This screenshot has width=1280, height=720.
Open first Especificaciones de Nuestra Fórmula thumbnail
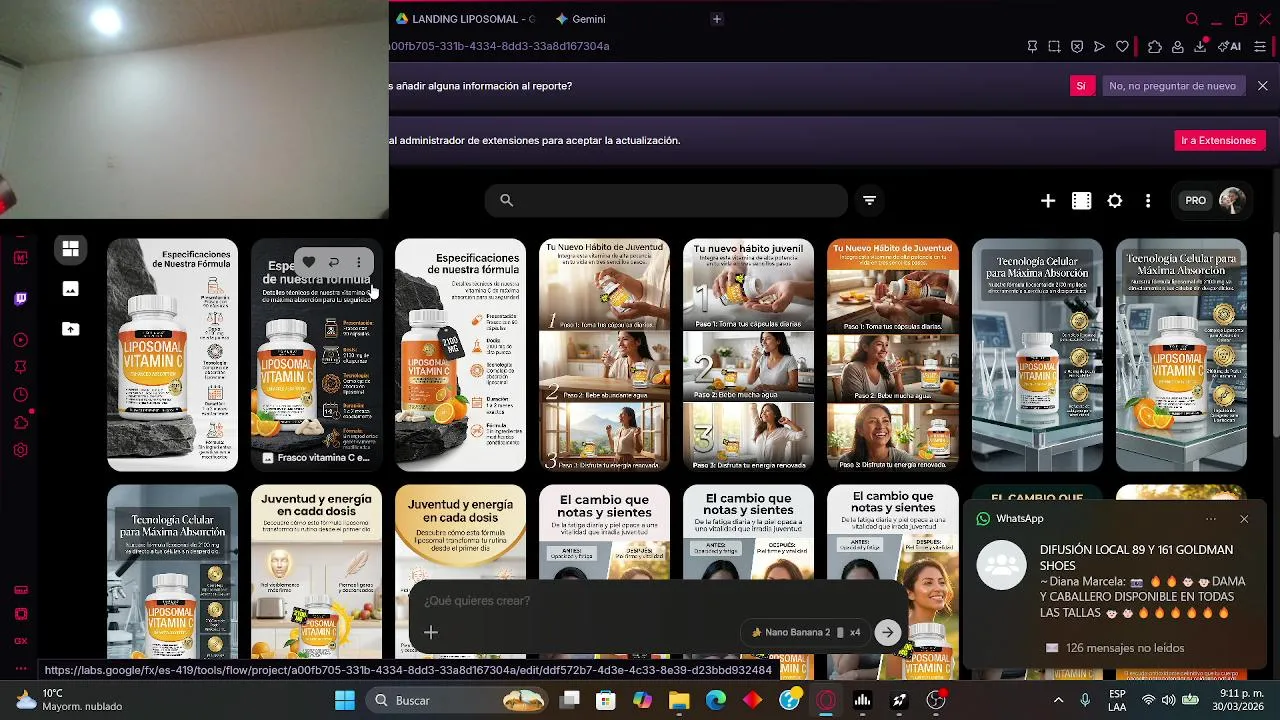pos(173,355)
